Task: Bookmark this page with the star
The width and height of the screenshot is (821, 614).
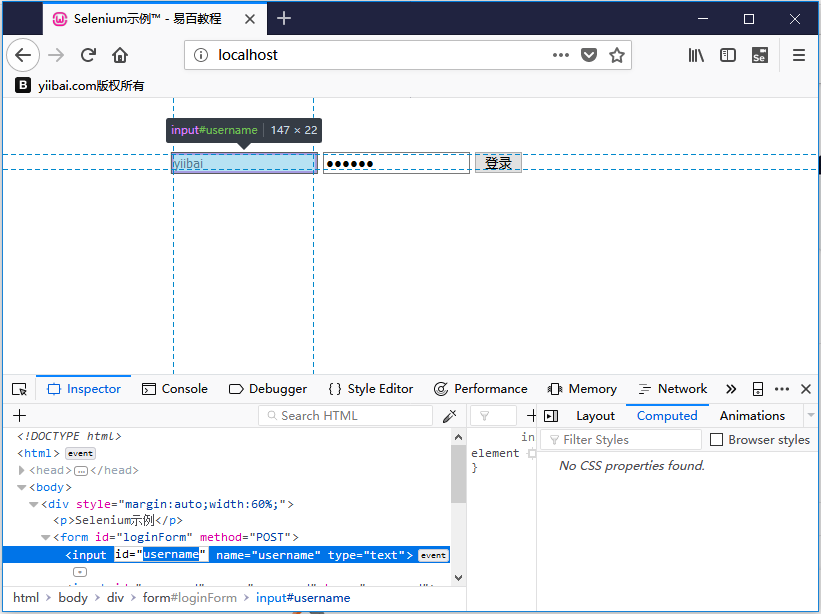Action: [617, 55]
